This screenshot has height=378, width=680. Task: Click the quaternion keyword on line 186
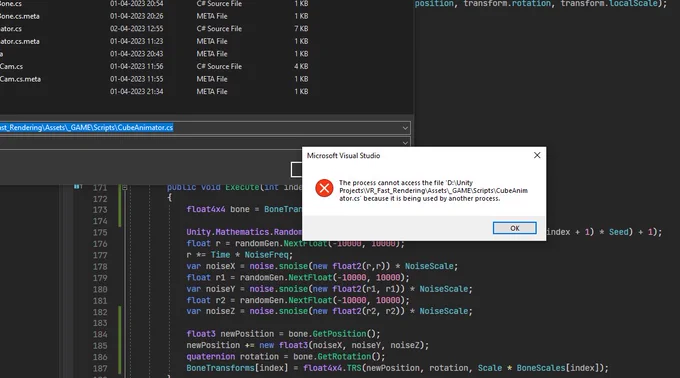pyautogui.click(x=211, y=357)
